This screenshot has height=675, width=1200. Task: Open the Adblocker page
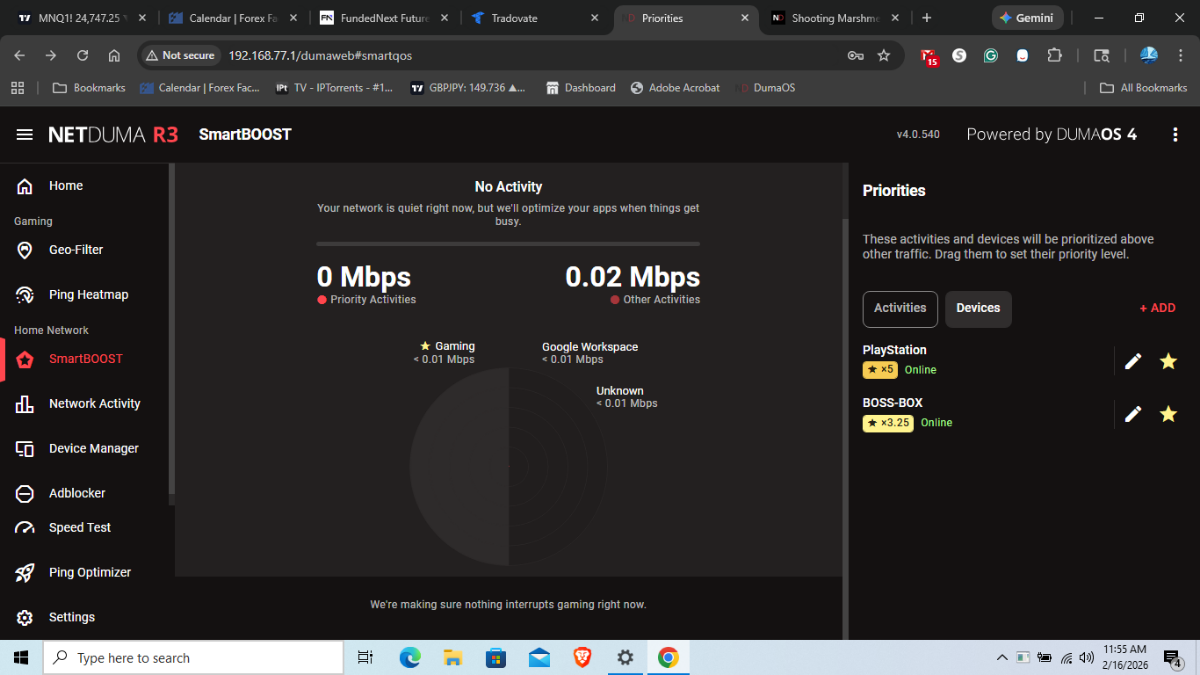click(x=76, y=493)
